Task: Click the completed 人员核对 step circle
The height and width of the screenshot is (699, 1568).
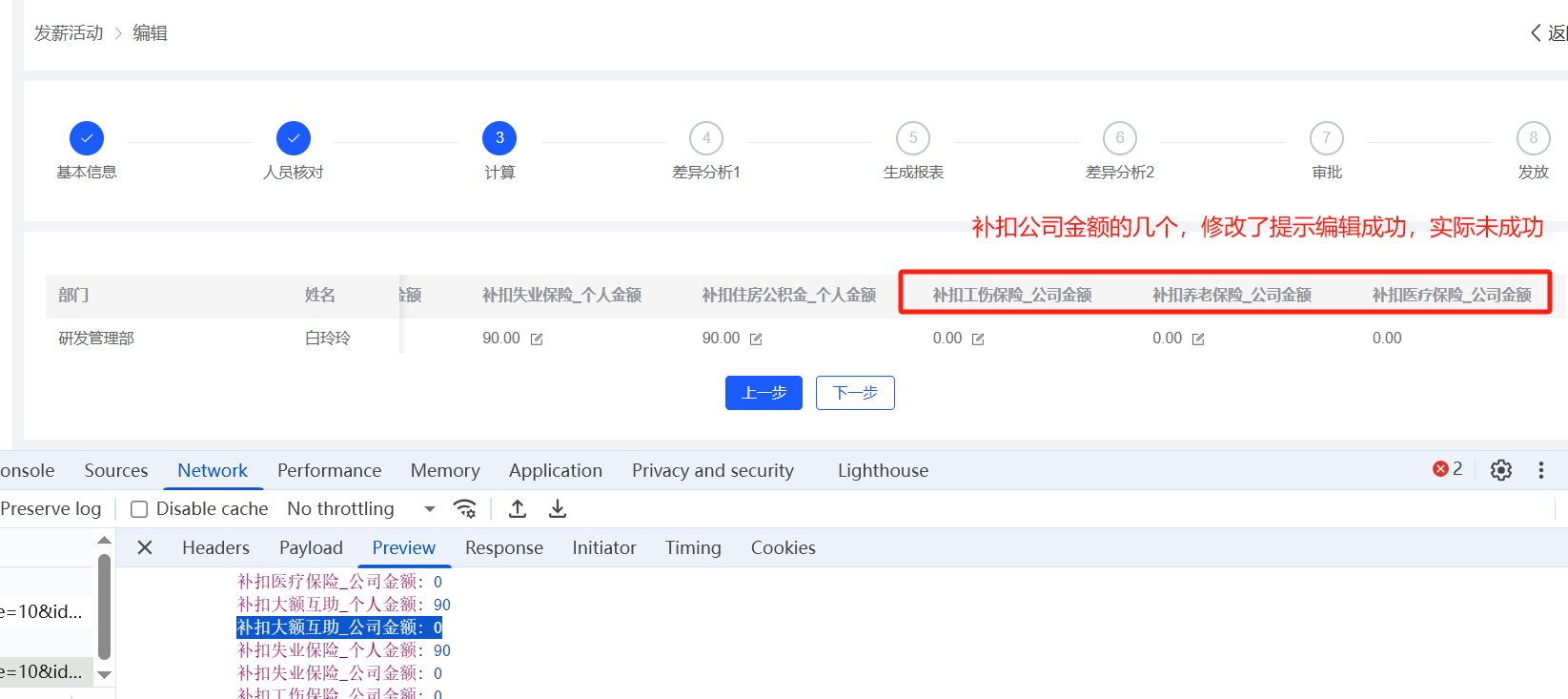Action: point(294,138)
